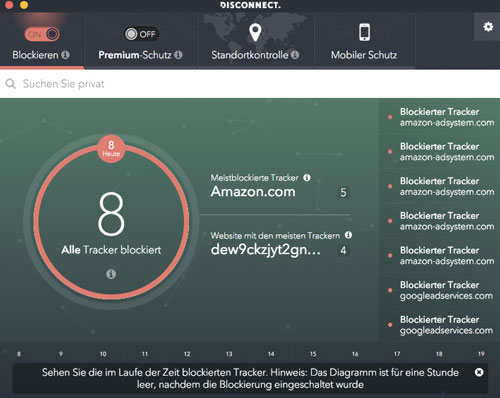500x398 pixels.
Task: Open the Mobiler Schutz tab label
Action: [x=364, y=55]
